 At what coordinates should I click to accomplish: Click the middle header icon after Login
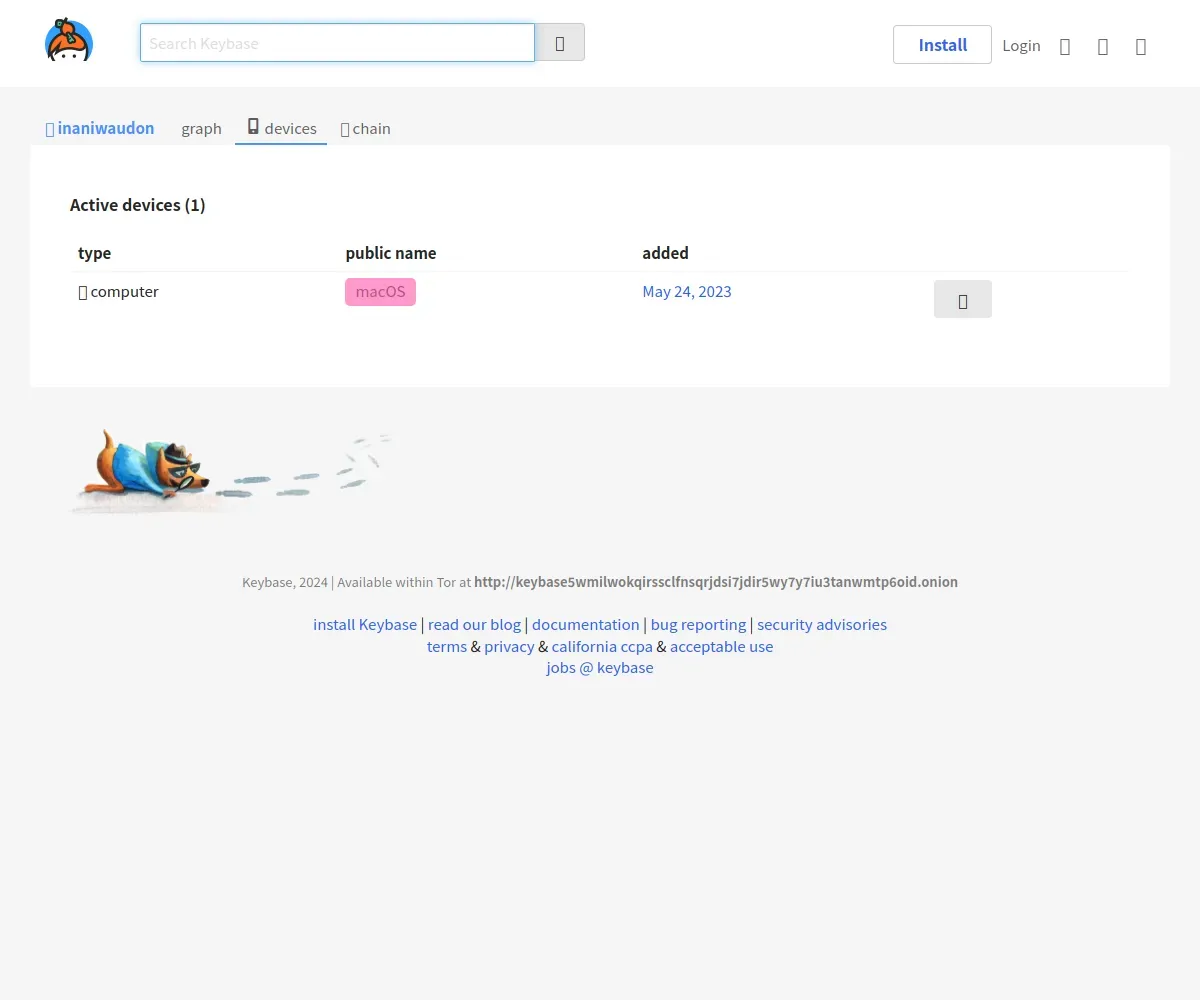point(1103,46)
